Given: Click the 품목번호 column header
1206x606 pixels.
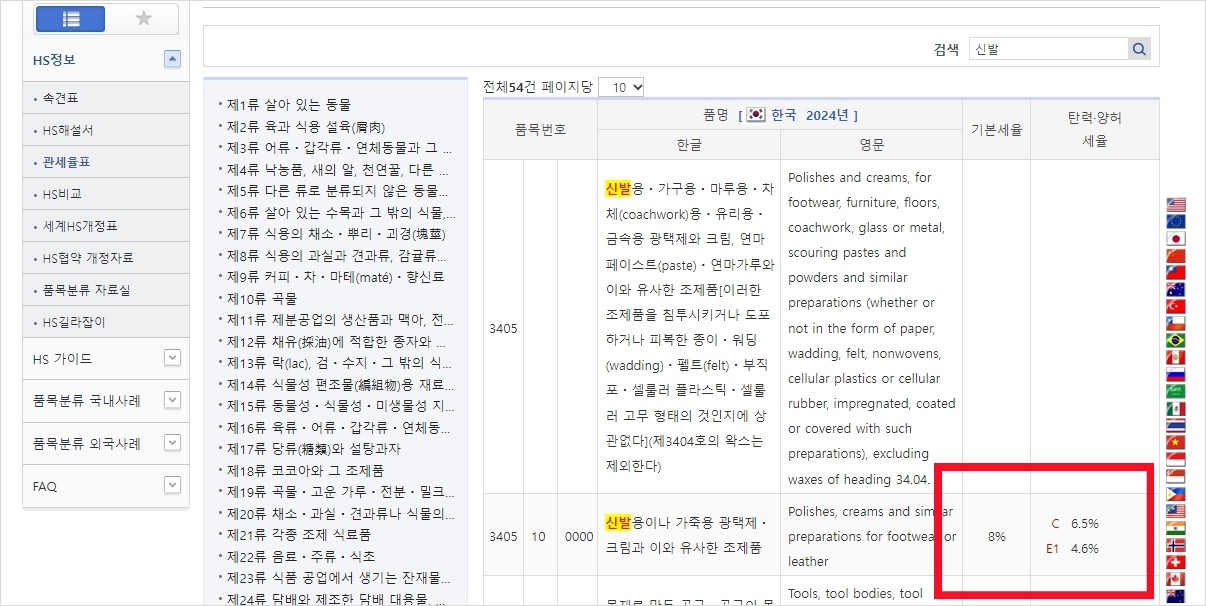Looking at the screenshot, I should click(x=540, y=129).
